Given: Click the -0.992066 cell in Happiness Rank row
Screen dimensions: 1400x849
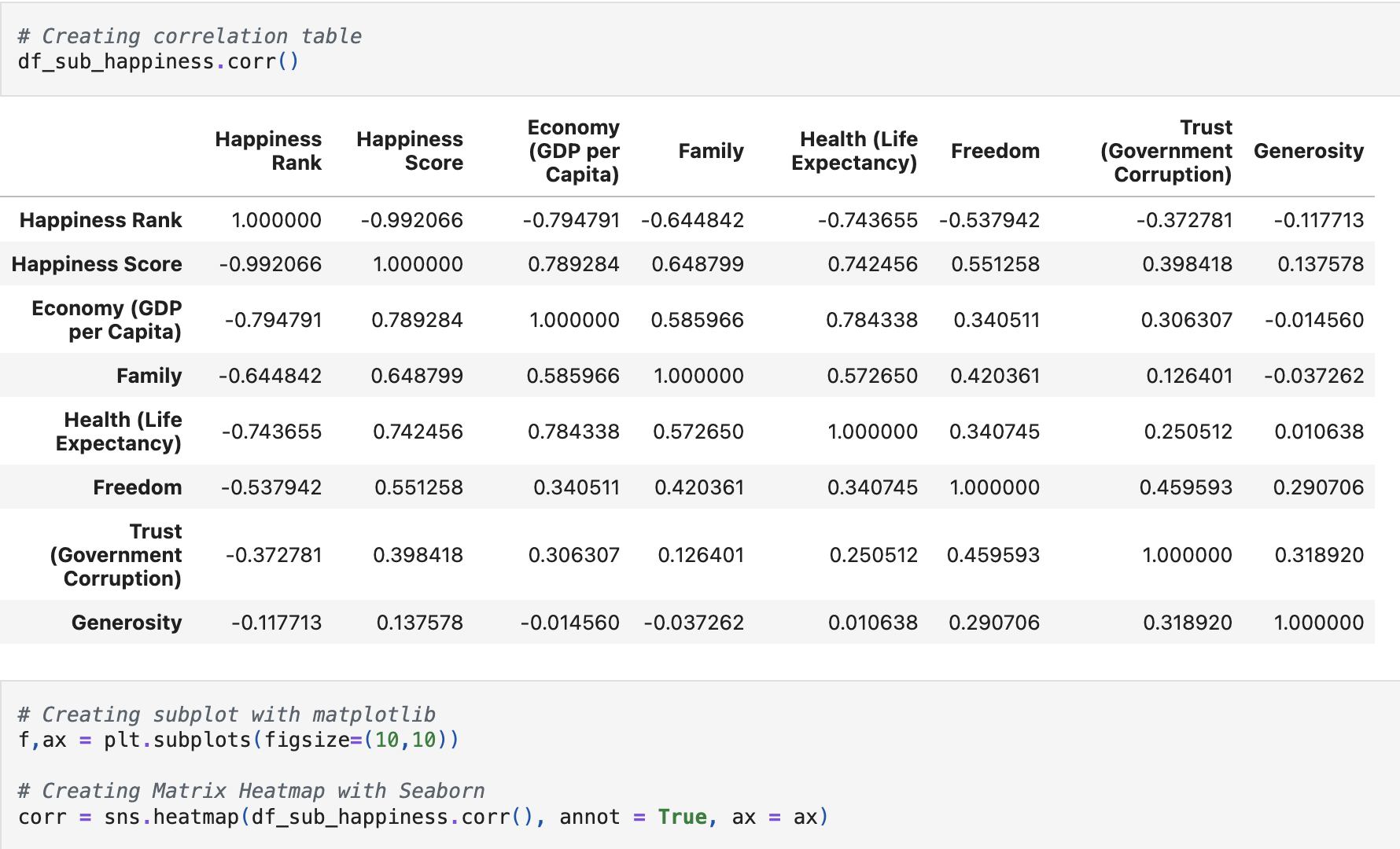Looking at the screenshot, I should pyautogui.click(x=411, y=220).
